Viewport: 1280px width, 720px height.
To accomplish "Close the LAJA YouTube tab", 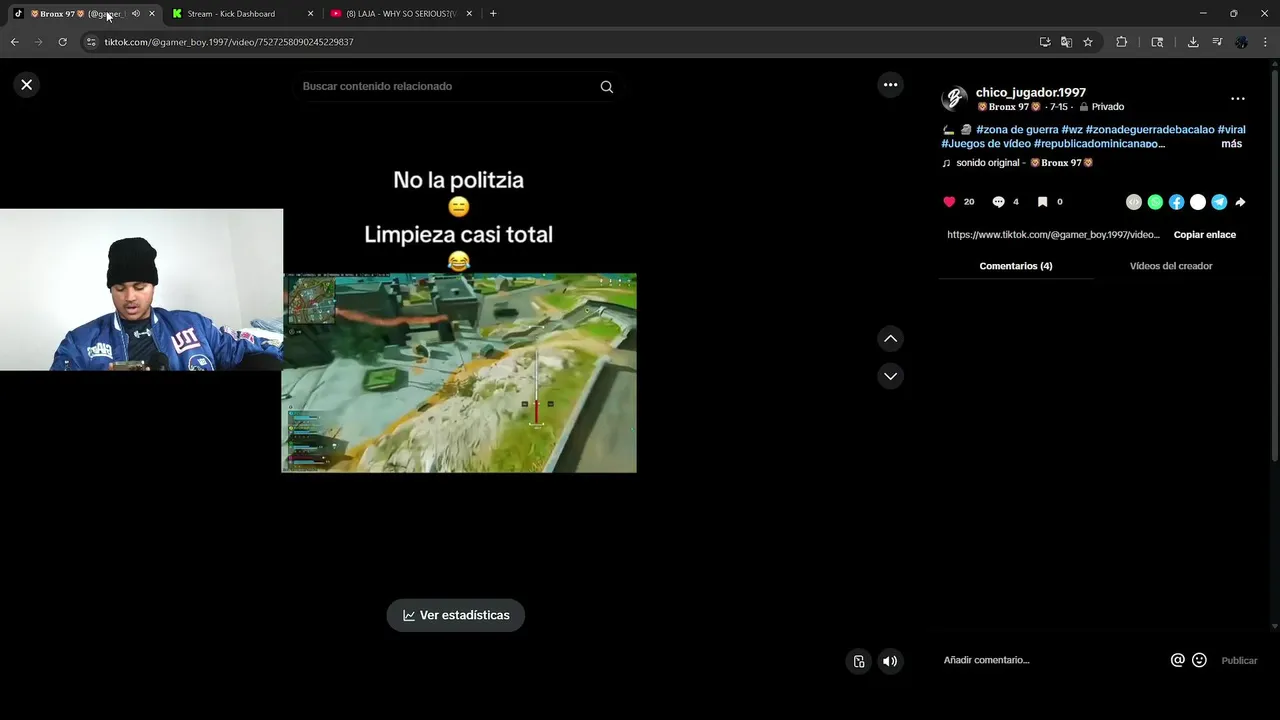I will tap(469, 14).
